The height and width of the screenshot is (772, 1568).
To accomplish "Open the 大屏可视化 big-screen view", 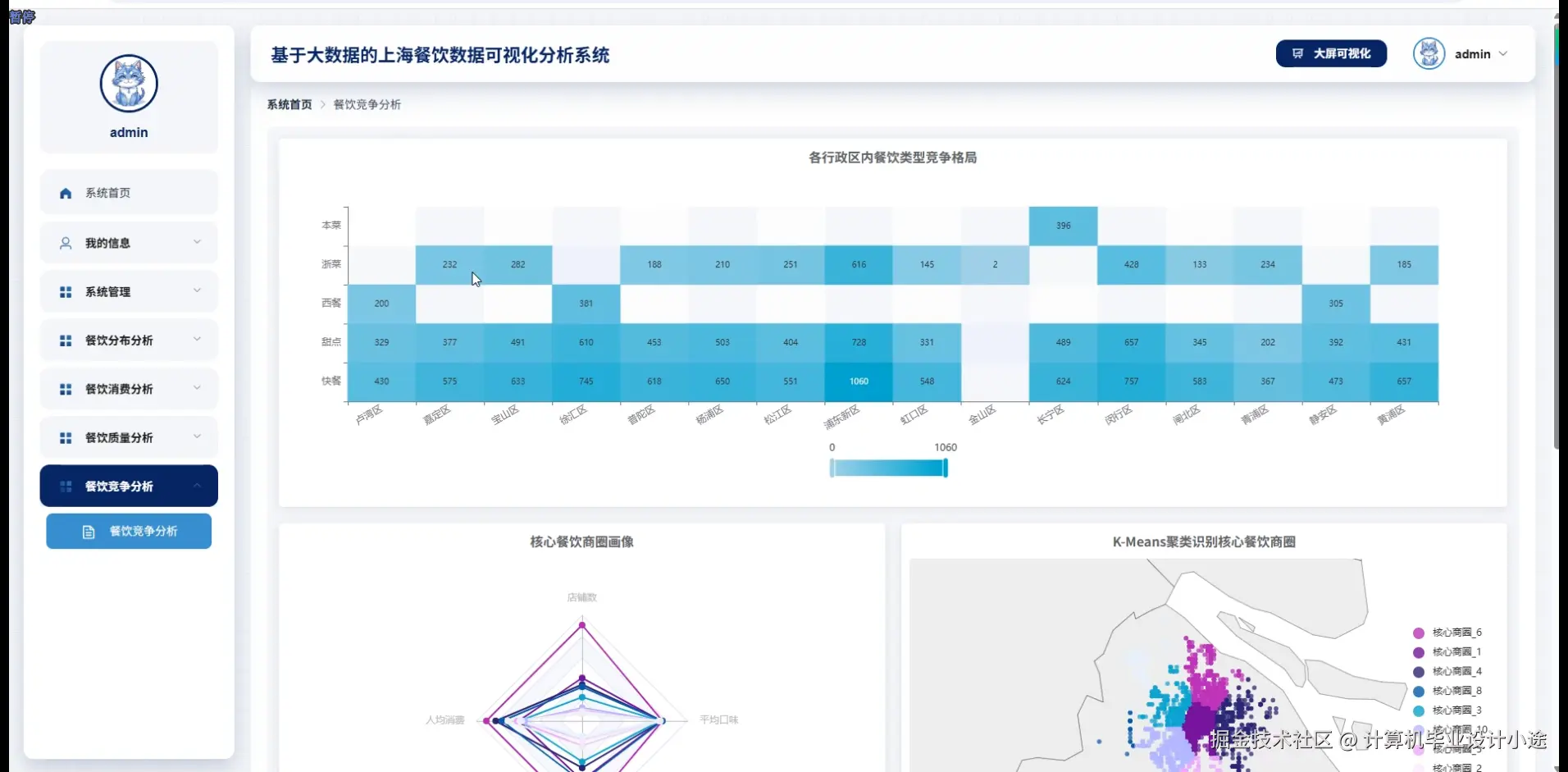I will (x=1331, y=53).
